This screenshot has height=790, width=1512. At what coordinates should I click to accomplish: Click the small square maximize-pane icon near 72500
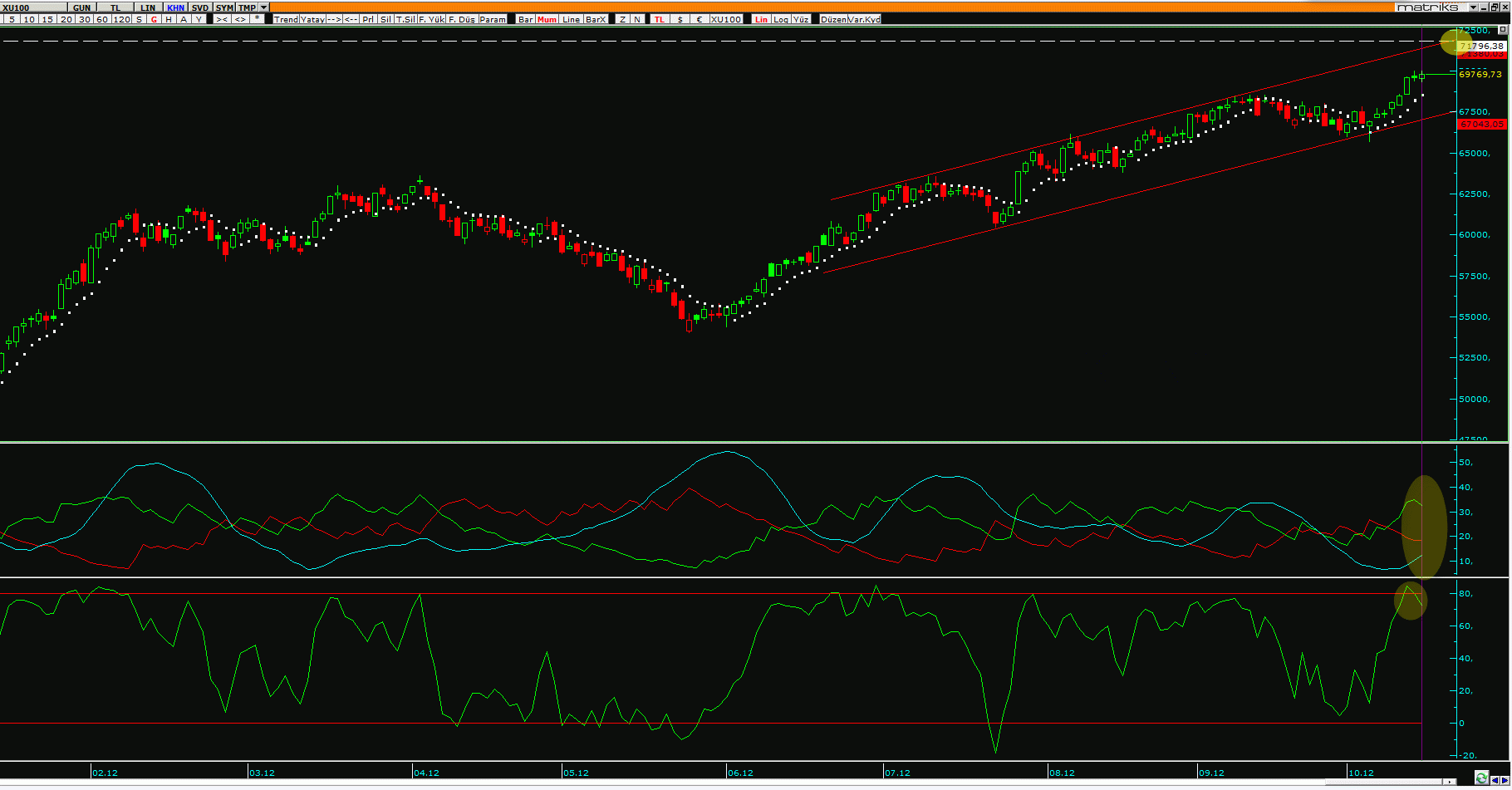tap(1503, 30)
